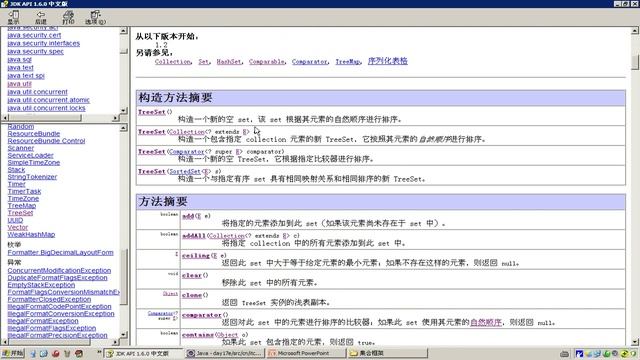Open the java.util package link
The width and height of the screenshot is (640, 360).
point(20,84)
